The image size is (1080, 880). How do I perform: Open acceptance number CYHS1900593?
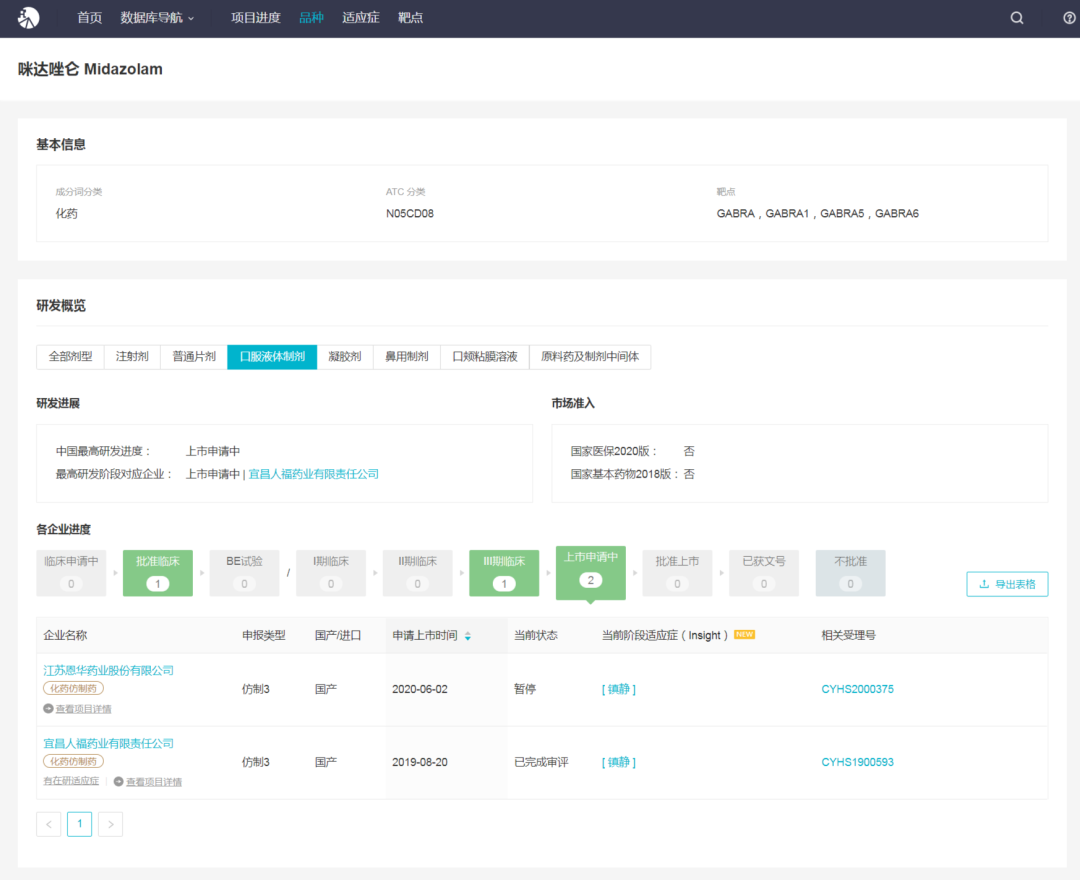tap(858, 762)
